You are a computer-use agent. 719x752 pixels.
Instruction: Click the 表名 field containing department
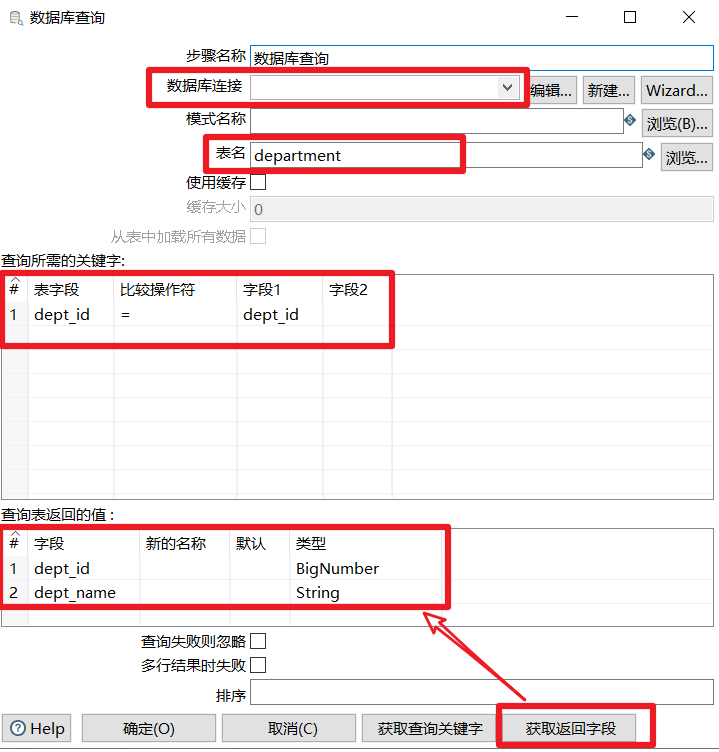pyautogui.click(x=446, y=155)
